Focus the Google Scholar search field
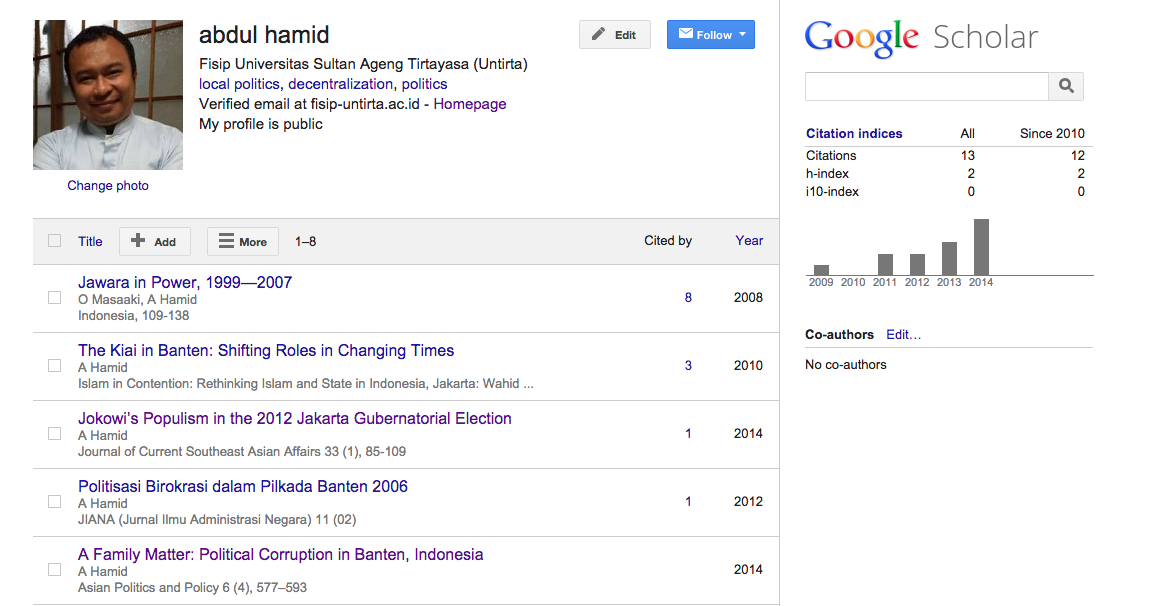This screenshot has height=606, width=1165. (x=926, y=86)
